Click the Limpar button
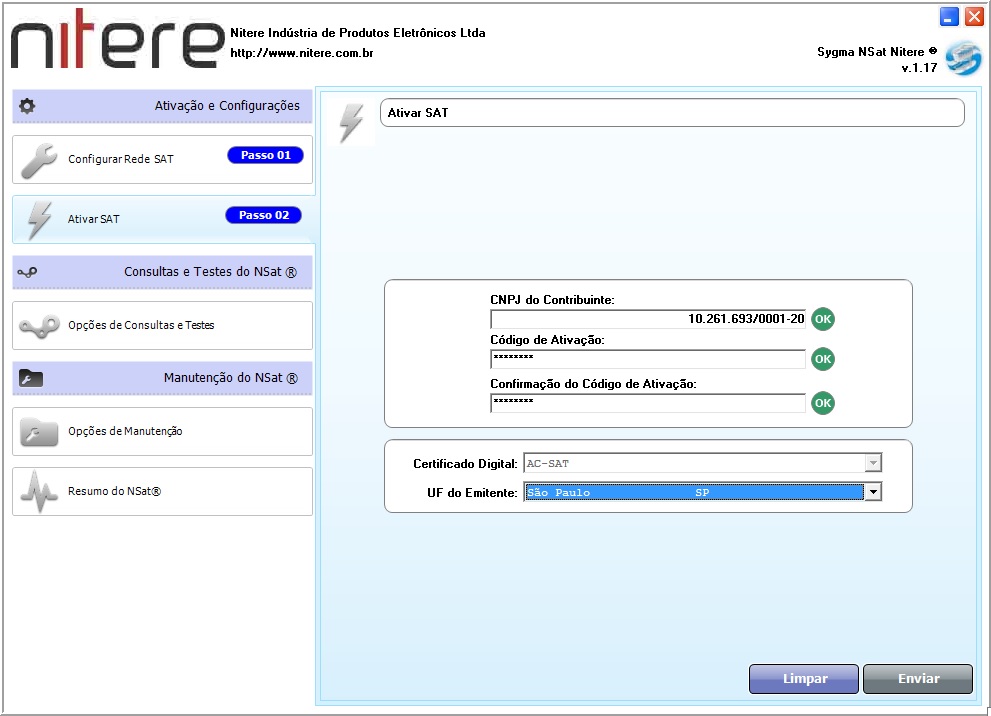 pyautogui.click(x=804, y=679)
